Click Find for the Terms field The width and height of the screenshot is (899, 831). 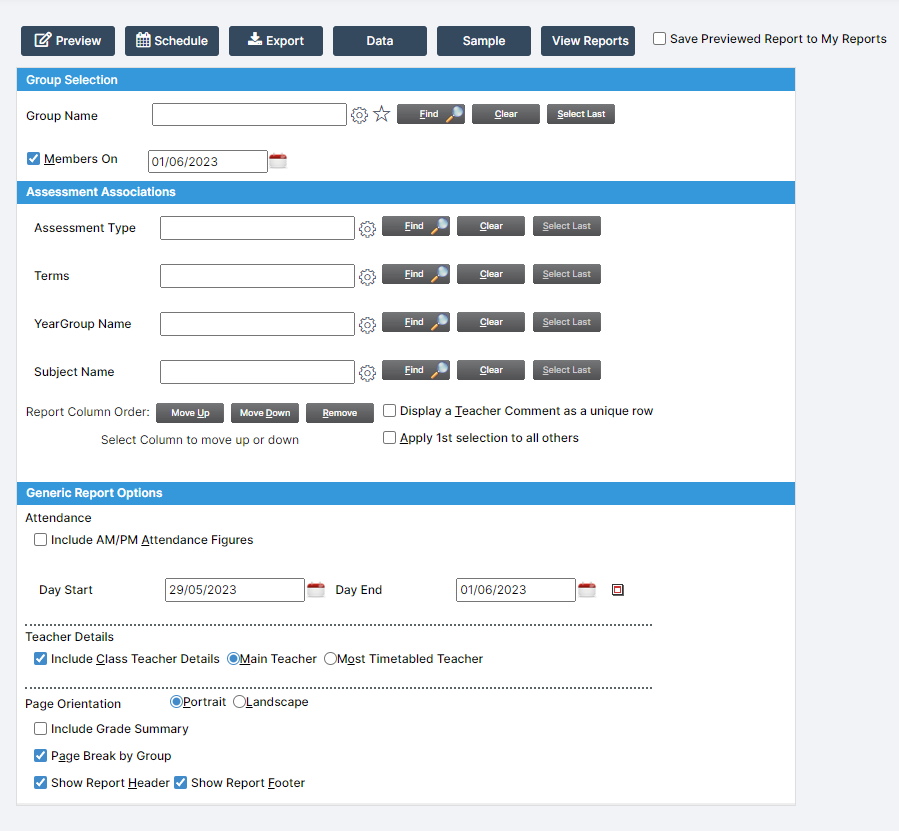pyautogui.click(x=416, y=274)
